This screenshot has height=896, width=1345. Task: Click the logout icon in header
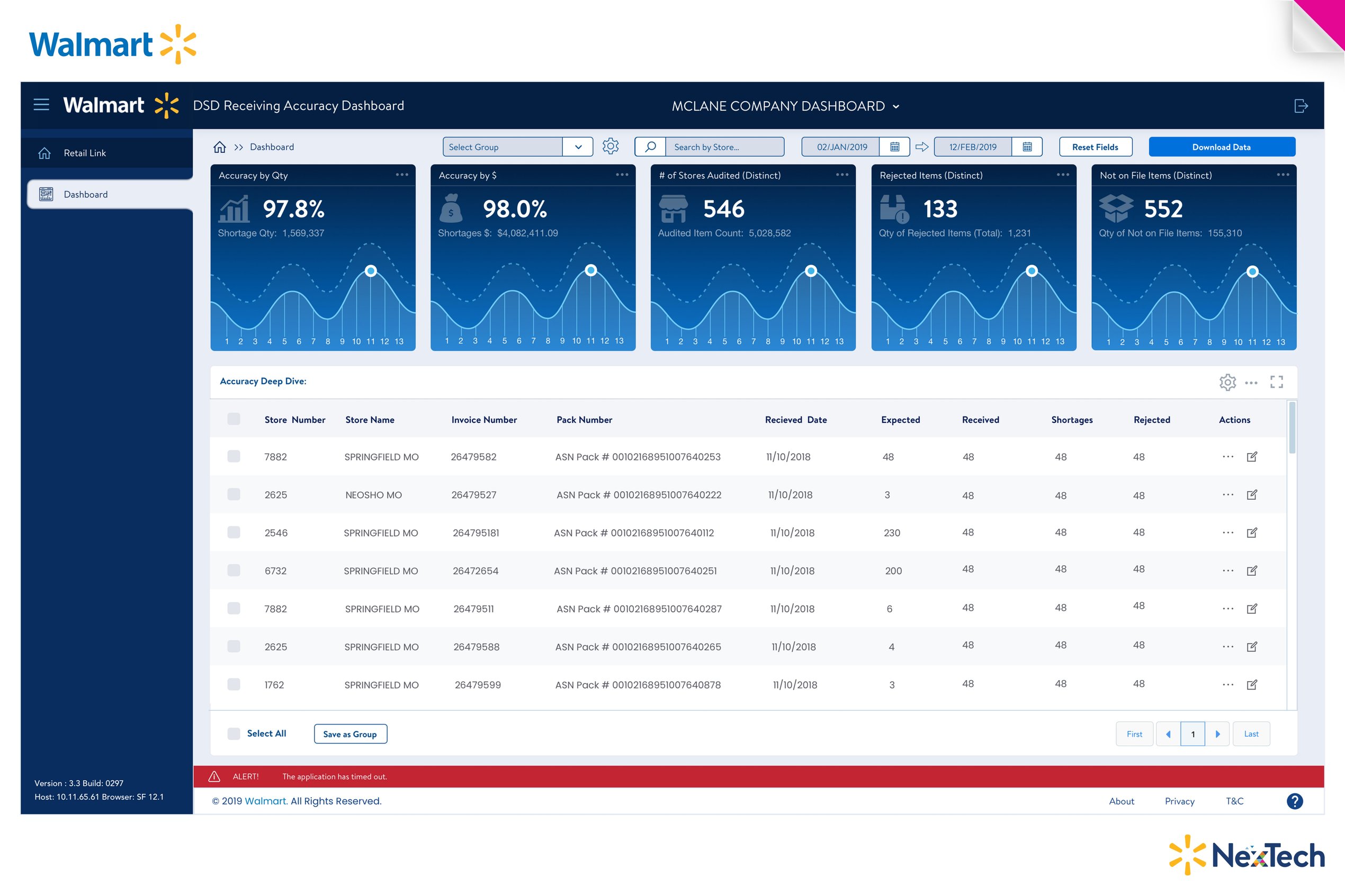click(1301, 106)
